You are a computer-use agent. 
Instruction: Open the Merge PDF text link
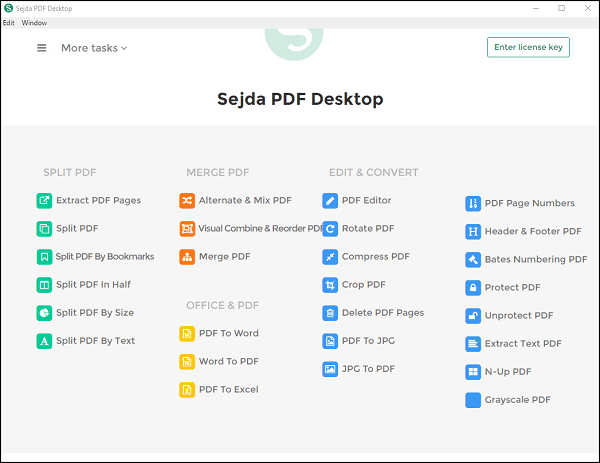pyautogui.click(x=225, y=256)
